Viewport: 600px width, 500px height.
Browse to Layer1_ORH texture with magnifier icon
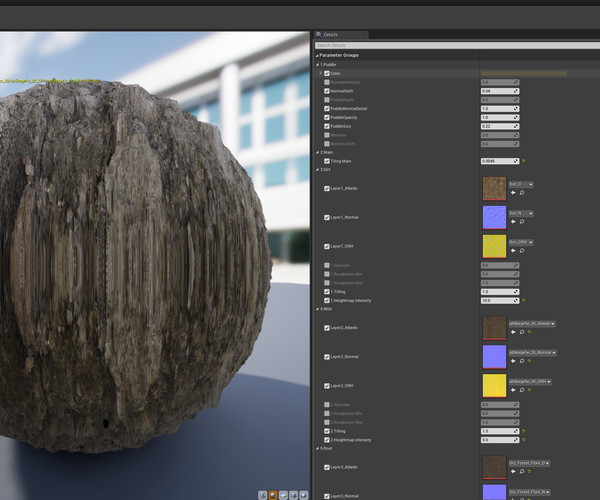pyautogui.click(x=522, y=251)
